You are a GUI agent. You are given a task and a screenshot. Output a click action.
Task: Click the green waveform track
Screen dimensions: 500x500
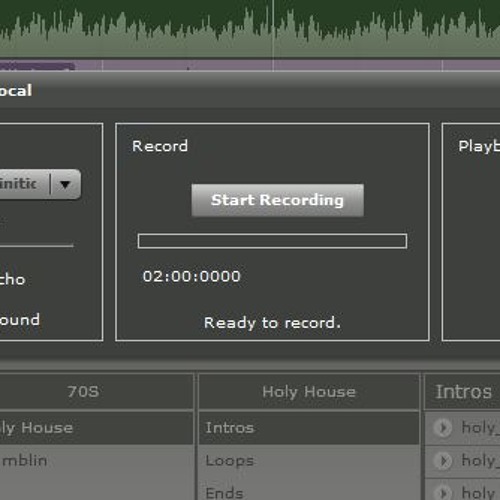click(250, 28)
